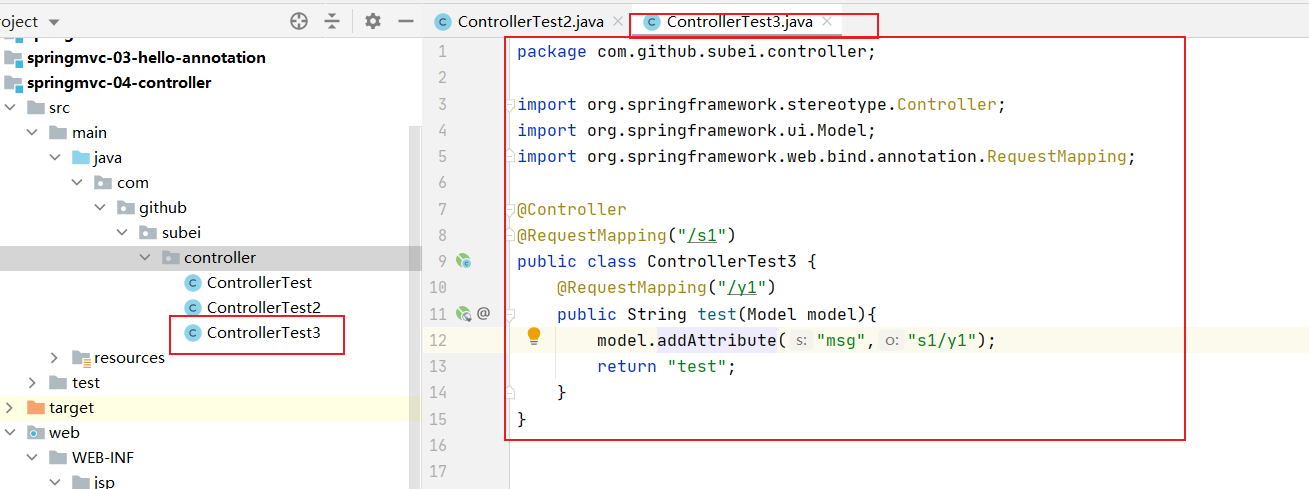Collapse the controller package
This screenshot has height=489, width=1309.
pos(145,258)
